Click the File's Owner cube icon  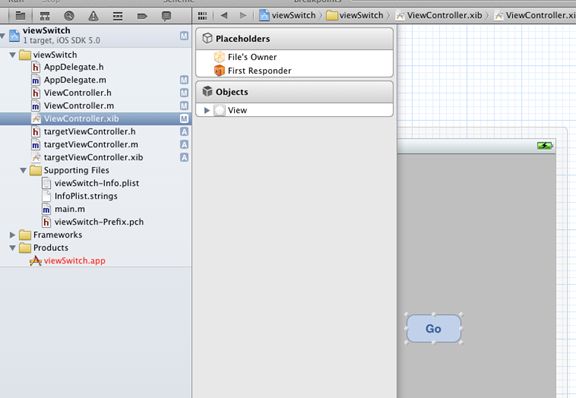[x=219, y=57]
